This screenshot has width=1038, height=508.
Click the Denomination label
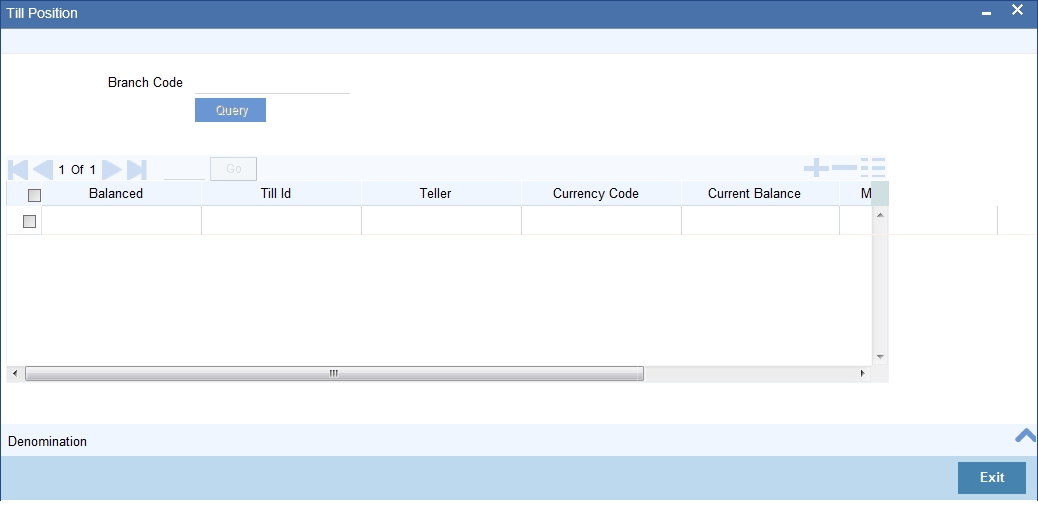(48, 441)
